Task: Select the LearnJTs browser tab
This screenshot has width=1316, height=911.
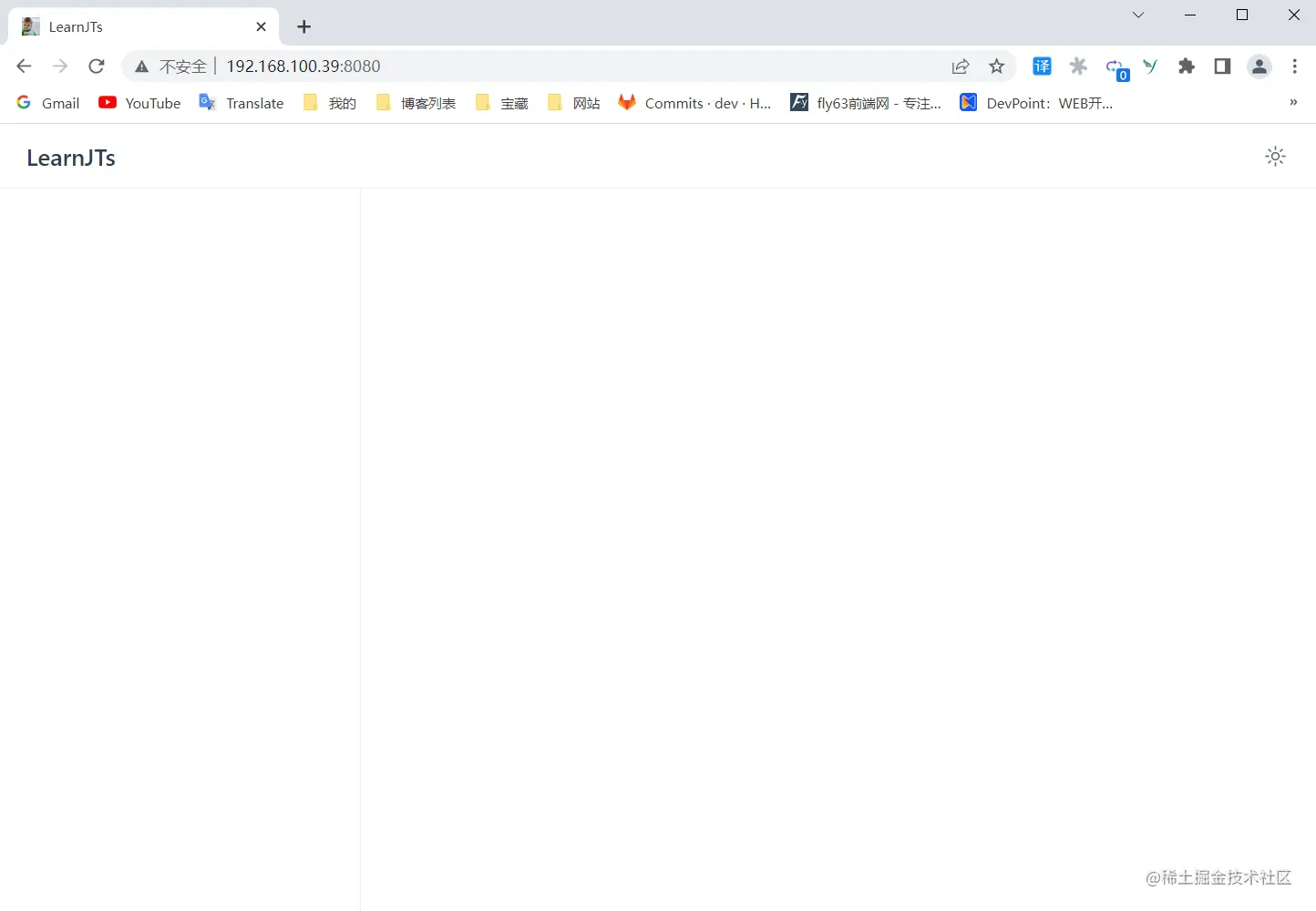Action: [143, 26]
